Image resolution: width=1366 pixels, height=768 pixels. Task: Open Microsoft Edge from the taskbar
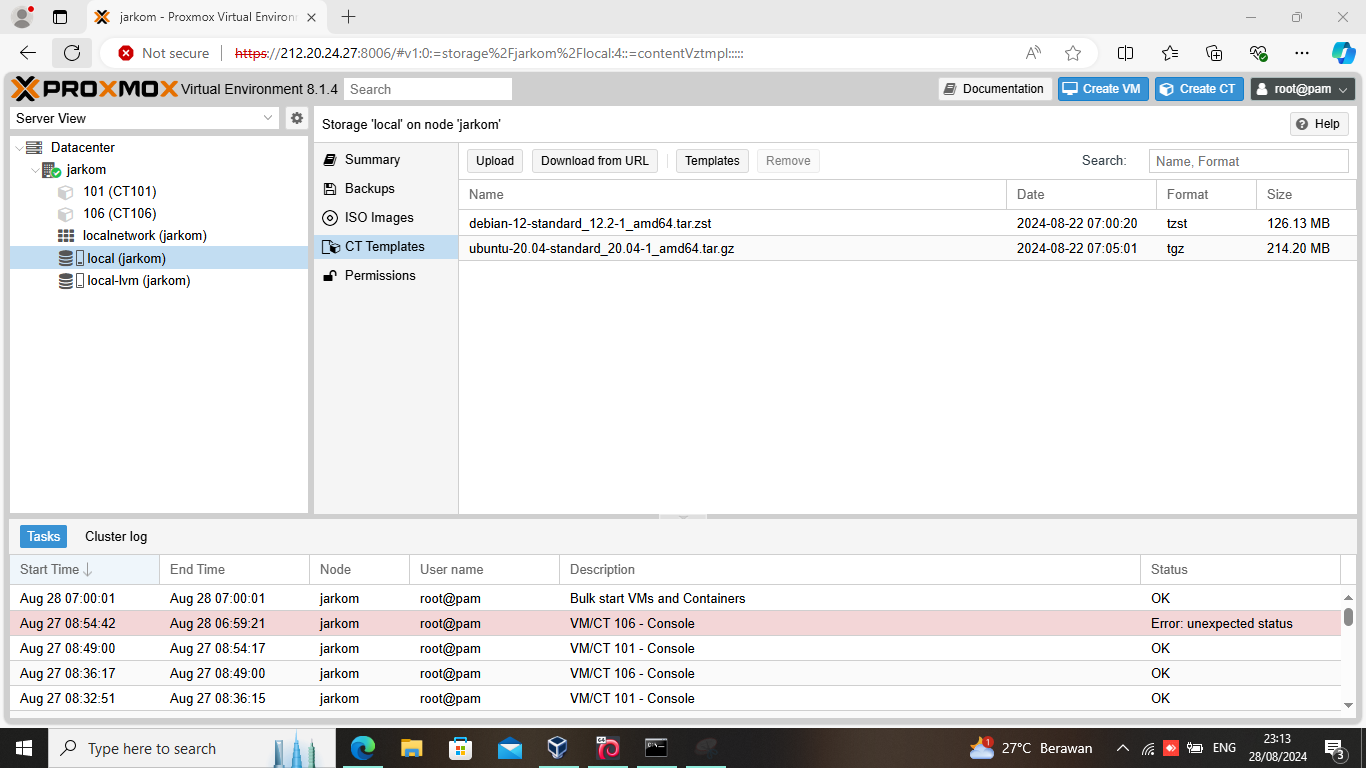(x=362, y=748)
